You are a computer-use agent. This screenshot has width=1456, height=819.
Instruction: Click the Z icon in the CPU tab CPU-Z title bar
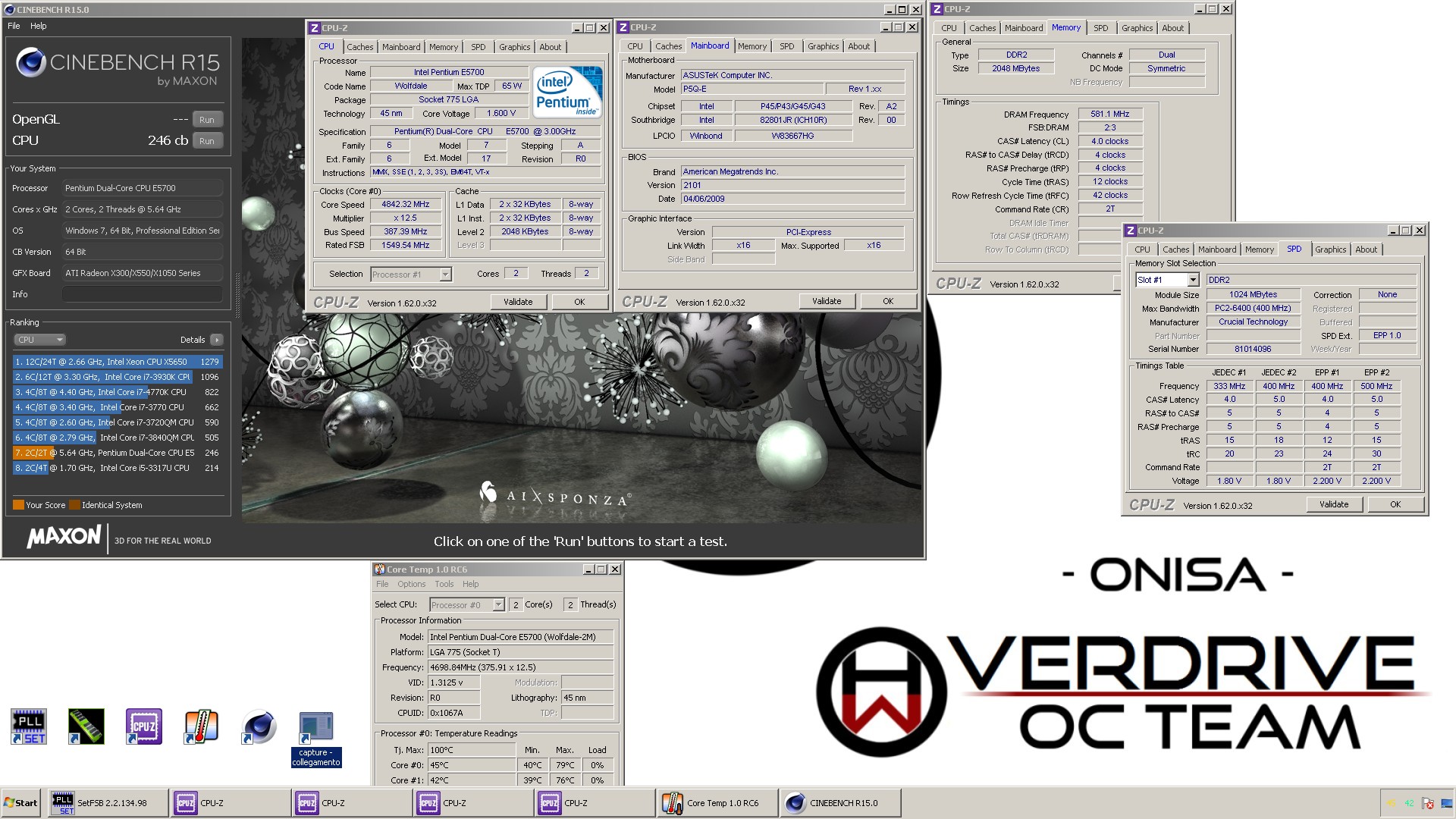point(314,28)
